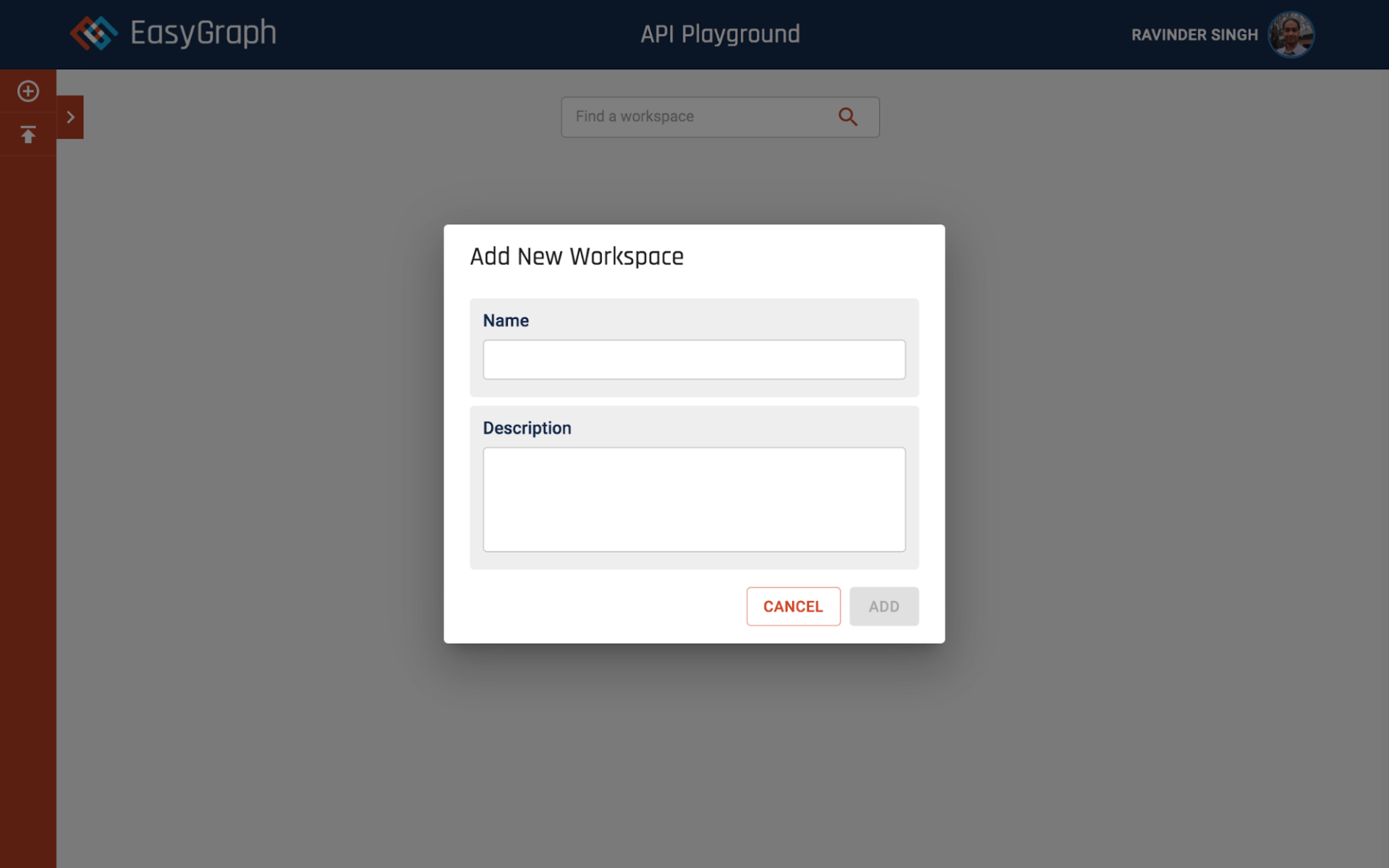The height and width of the screenshot is (868, 1389).
Task: Click the Name field label
Action: [x=506, y=320]
